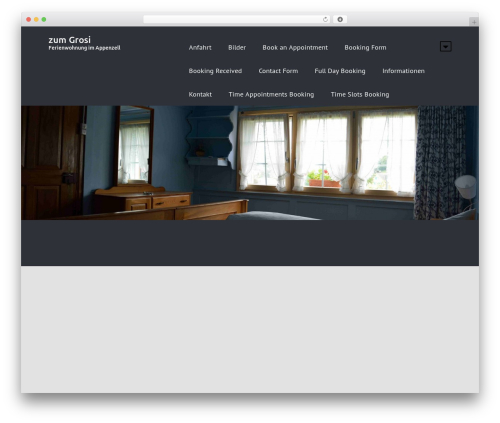Go to Full Day Booking
The height and width of the screenshot is (423, 500).
tap(340, 71)
